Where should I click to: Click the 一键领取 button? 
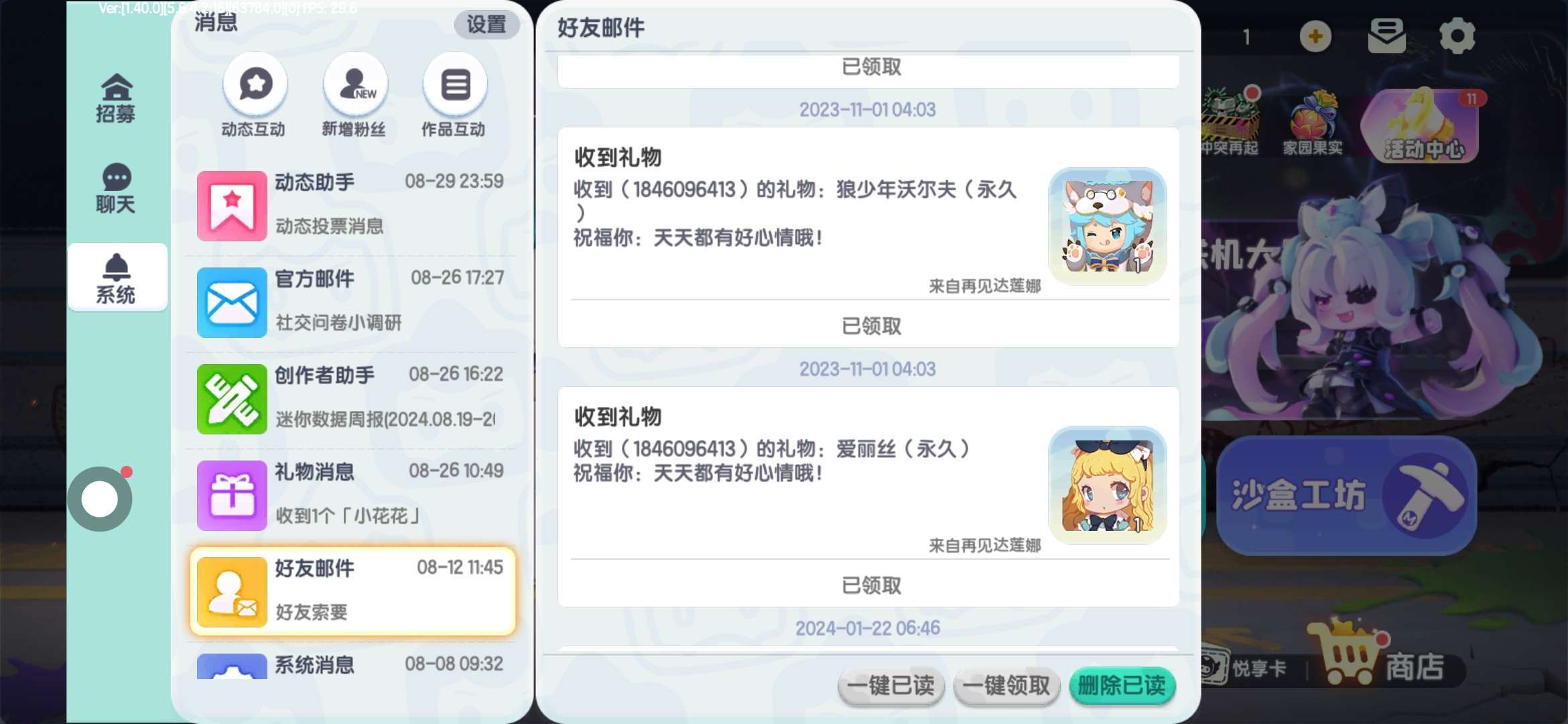click(1006, 686)
